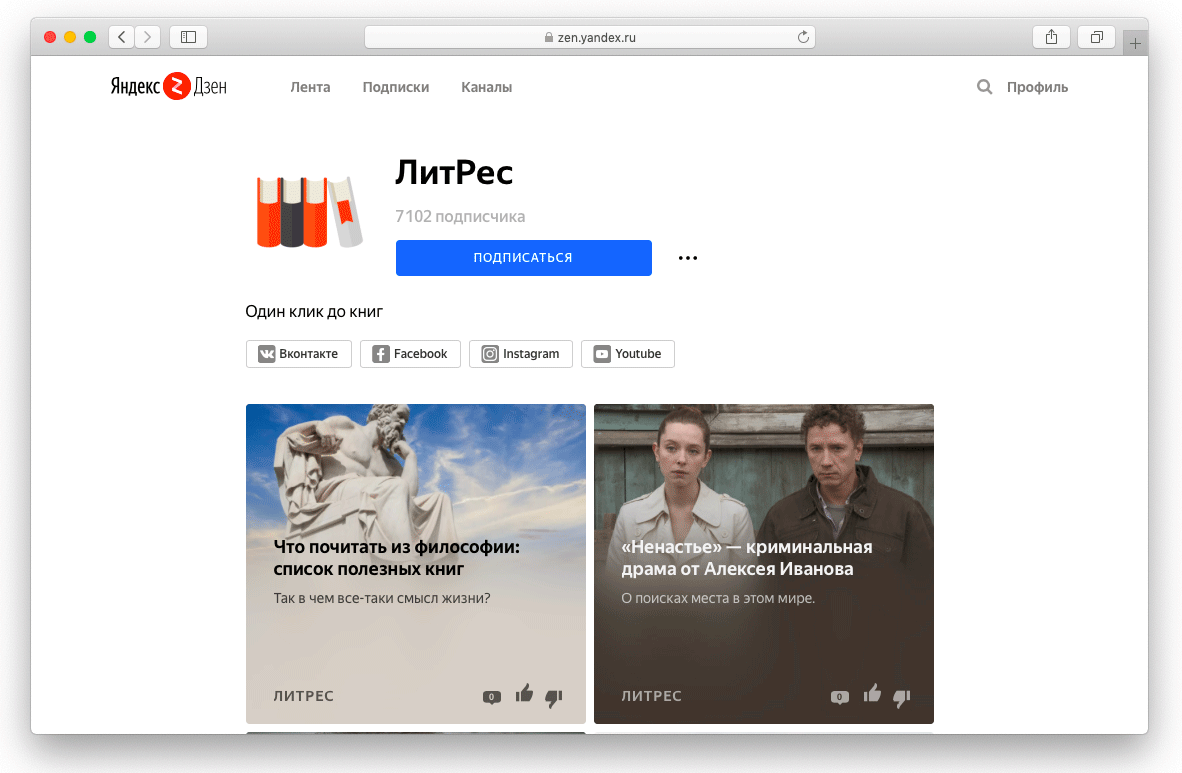Image resolution: width=1182 pixels, height=773 pixels.
Task: Open the three-dots more options menu
Action: click(x=687, y=258)
